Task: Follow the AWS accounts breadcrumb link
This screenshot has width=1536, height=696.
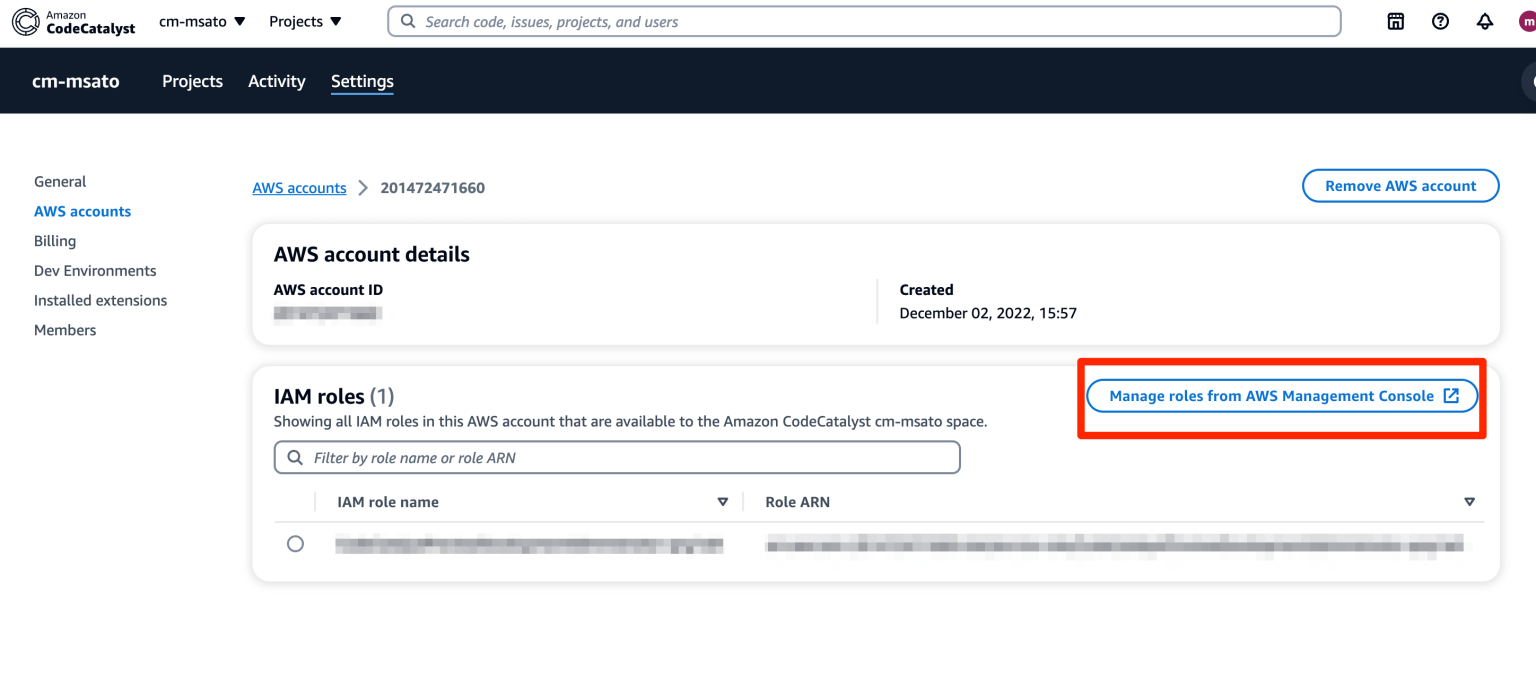Action: [299, 187]
